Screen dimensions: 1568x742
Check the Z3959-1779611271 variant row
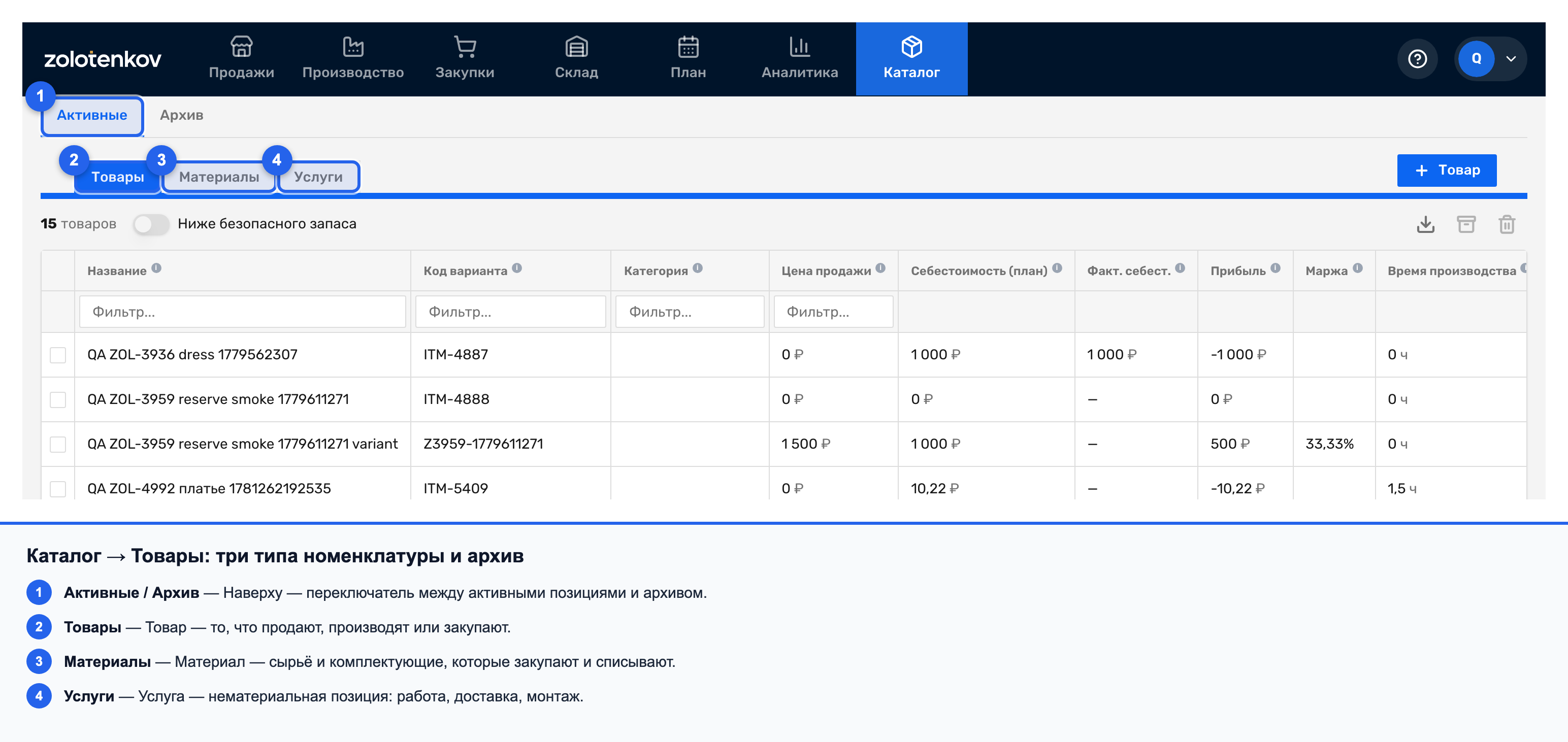pos(58,444)
